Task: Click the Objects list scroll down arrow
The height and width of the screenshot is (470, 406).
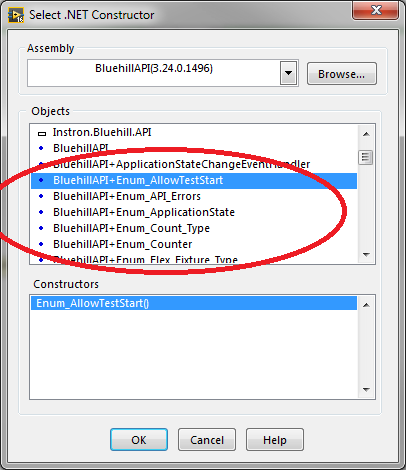Action: 366,255
